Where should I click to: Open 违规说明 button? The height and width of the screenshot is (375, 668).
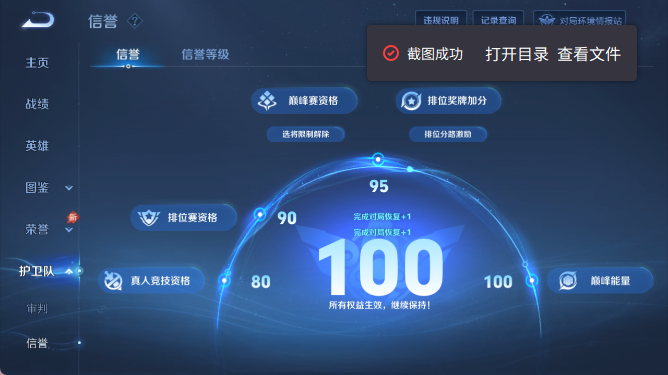(441, 19)
